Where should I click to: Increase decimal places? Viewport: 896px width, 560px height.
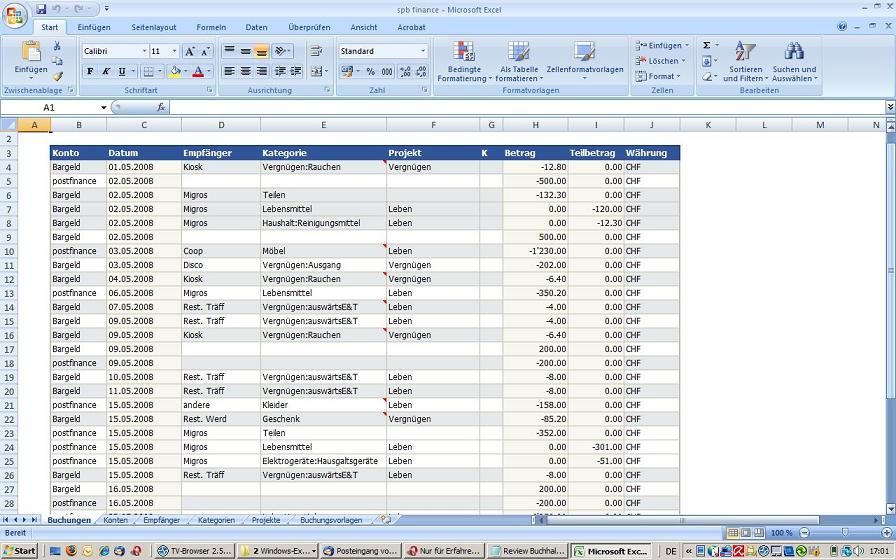point(405,71)
